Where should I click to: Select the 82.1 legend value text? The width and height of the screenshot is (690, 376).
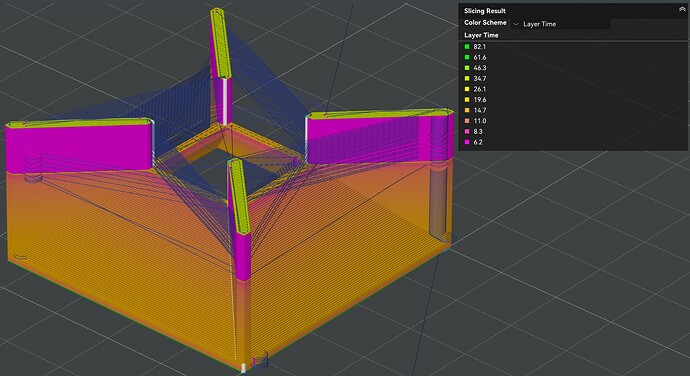[480, 47]
